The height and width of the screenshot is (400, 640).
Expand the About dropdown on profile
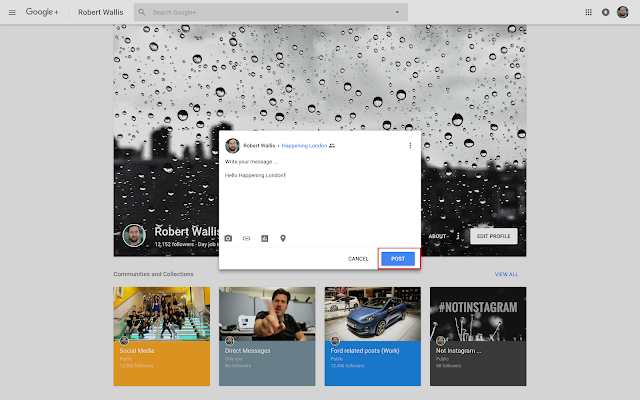click(x=439, y=236)
